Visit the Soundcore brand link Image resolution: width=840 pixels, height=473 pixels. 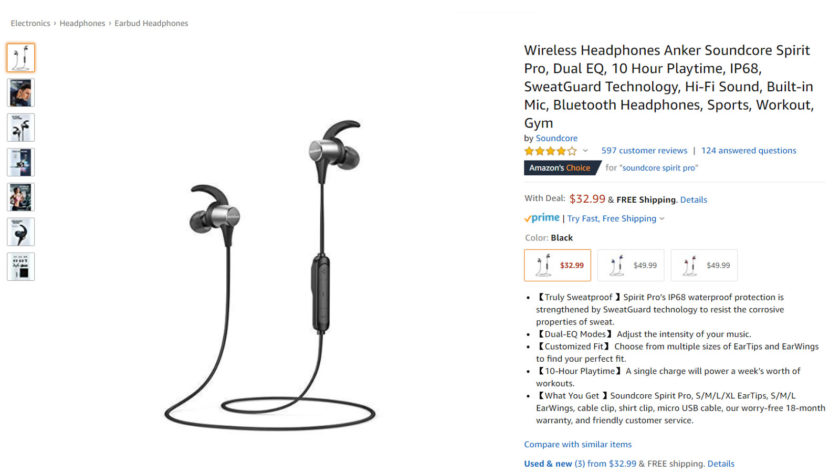pyautogui.click(x=557, y=138)
